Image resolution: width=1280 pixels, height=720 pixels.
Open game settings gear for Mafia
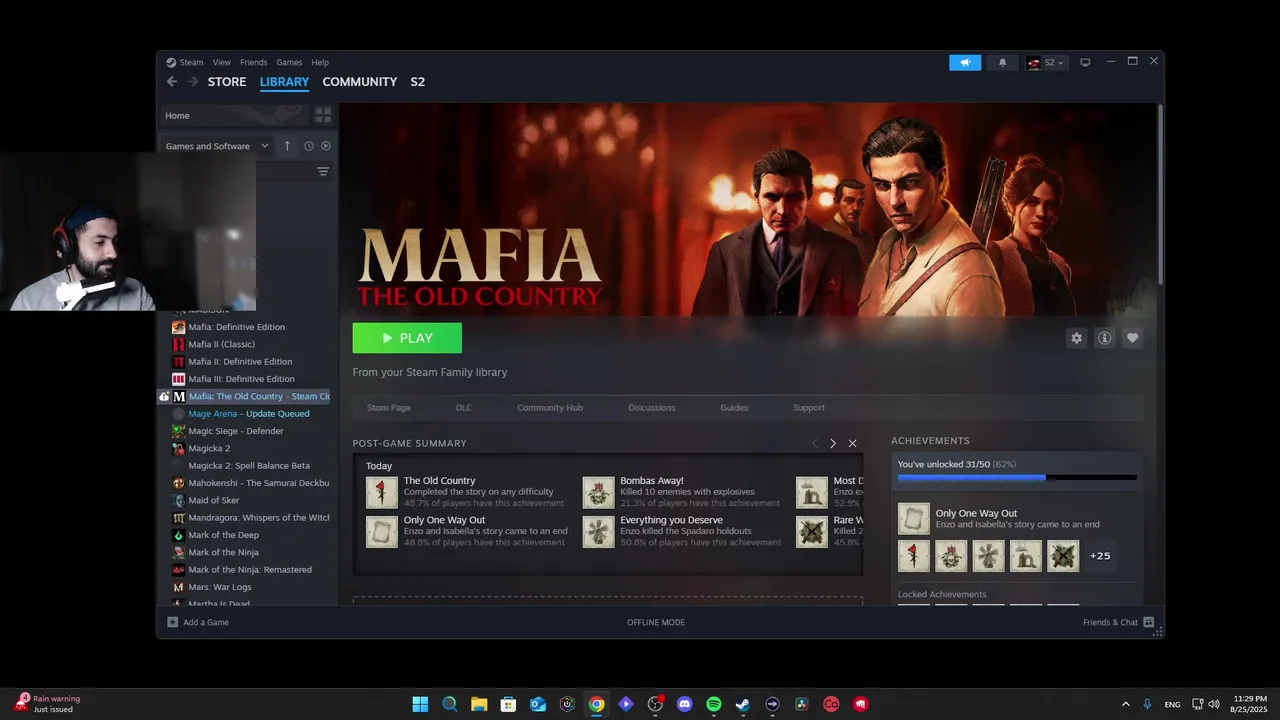[x=1076, y=338]
